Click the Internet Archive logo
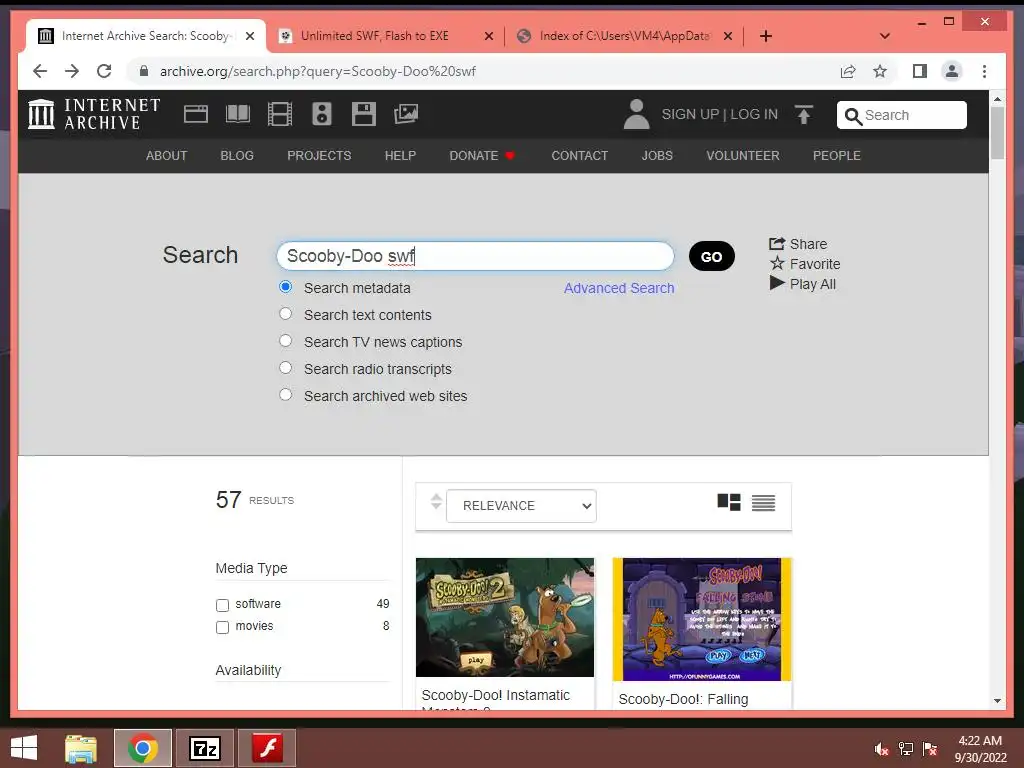This screenshot has width=1024, height=768. pyautogui.click(x=95, y=114)
